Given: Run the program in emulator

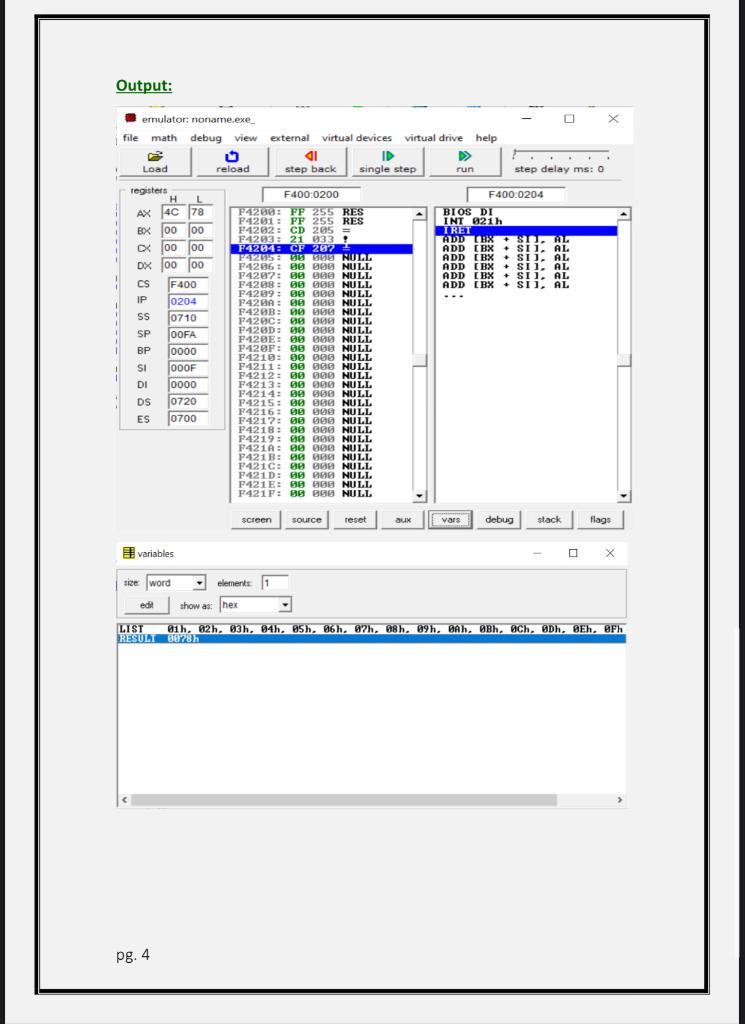Looking at the screenshot, I should tap(465, 162).
